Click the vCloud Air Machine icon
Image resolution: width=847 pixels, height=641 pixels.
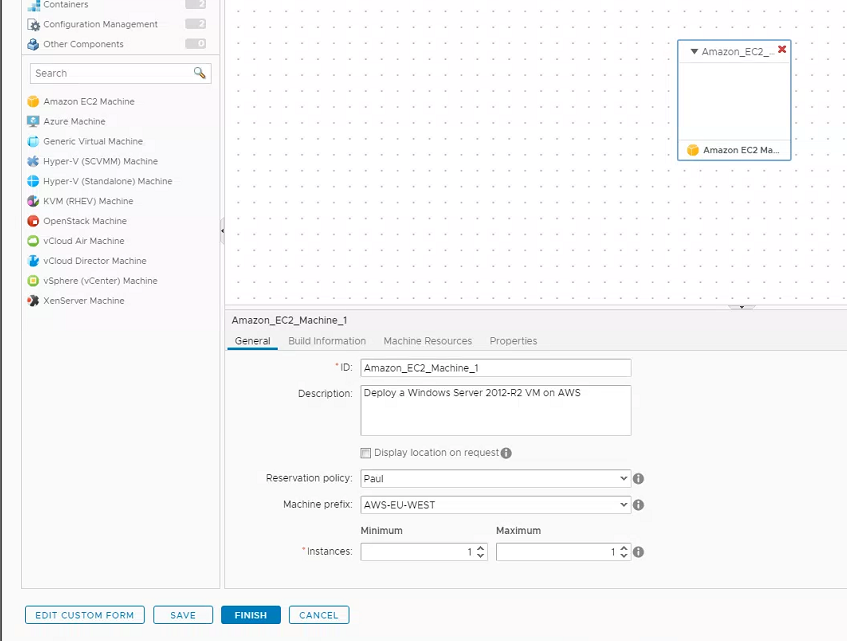click(33, 241)
